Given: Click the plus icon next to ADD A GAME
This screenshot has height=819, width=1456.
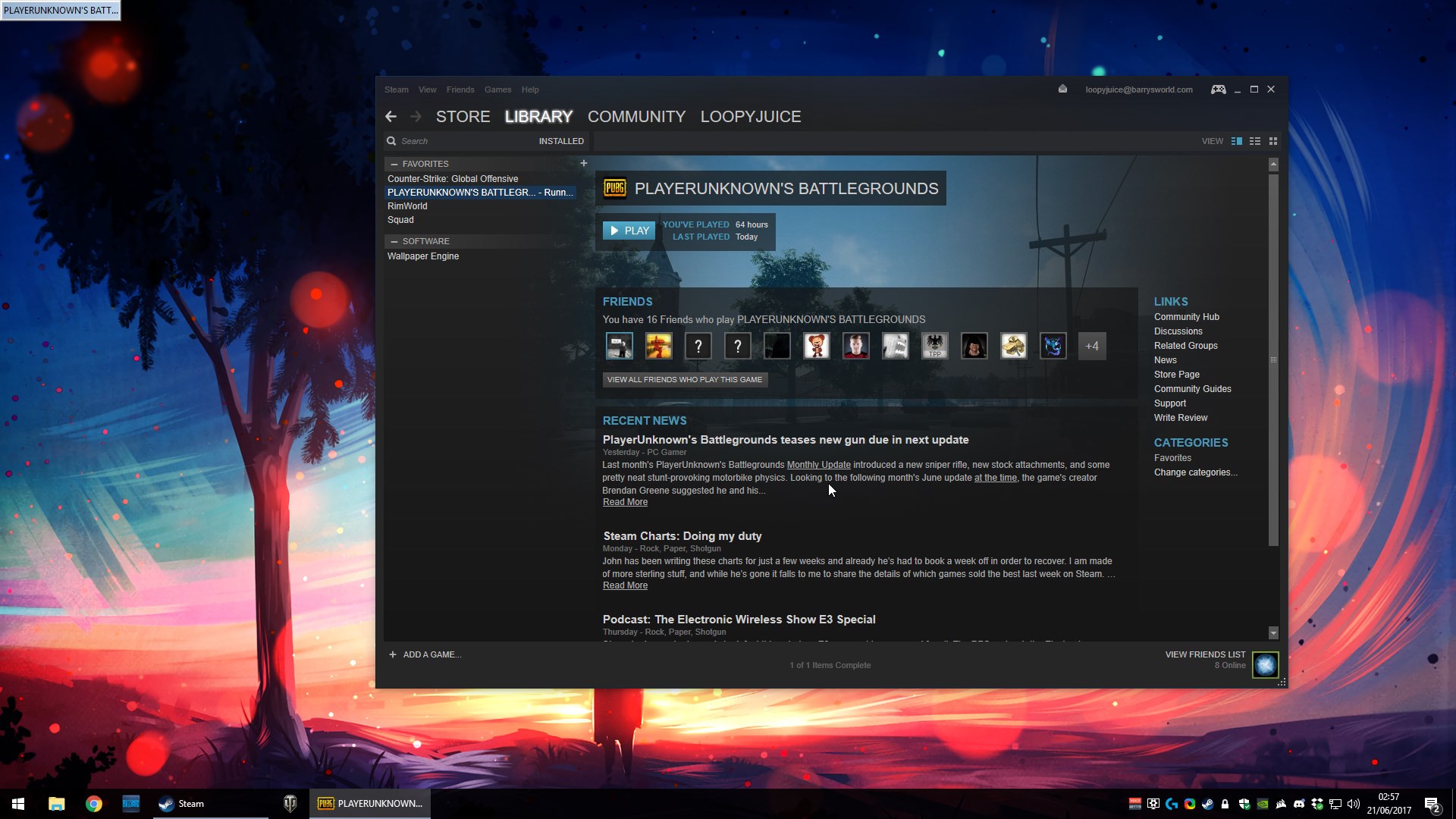Looking at the screenshot, I should [392, 654].
